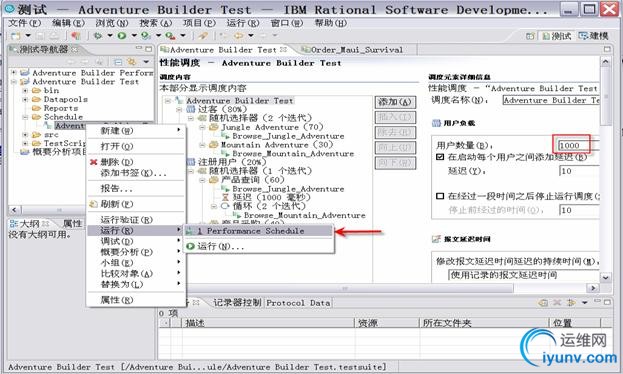Switch to the 测试 perspective
The height and width of the screenshot is (374, 623).
(557, 36)
